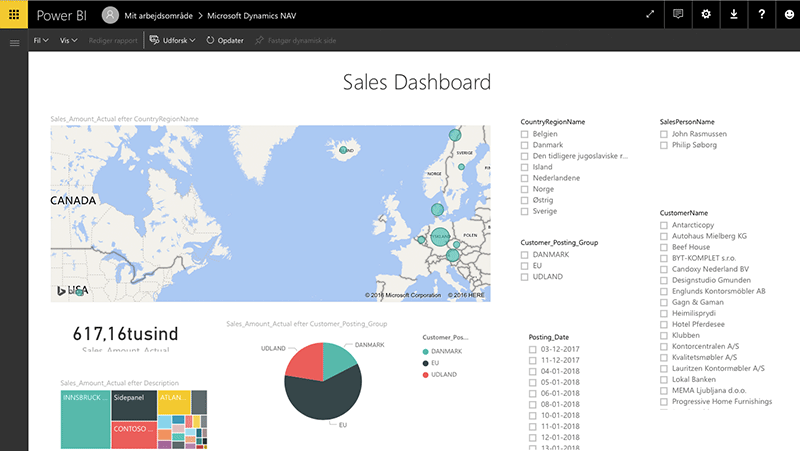This screenshot has height=451, width=800.
Task: Click Fastgør dynamisk side label
Action: pos(302,40)
